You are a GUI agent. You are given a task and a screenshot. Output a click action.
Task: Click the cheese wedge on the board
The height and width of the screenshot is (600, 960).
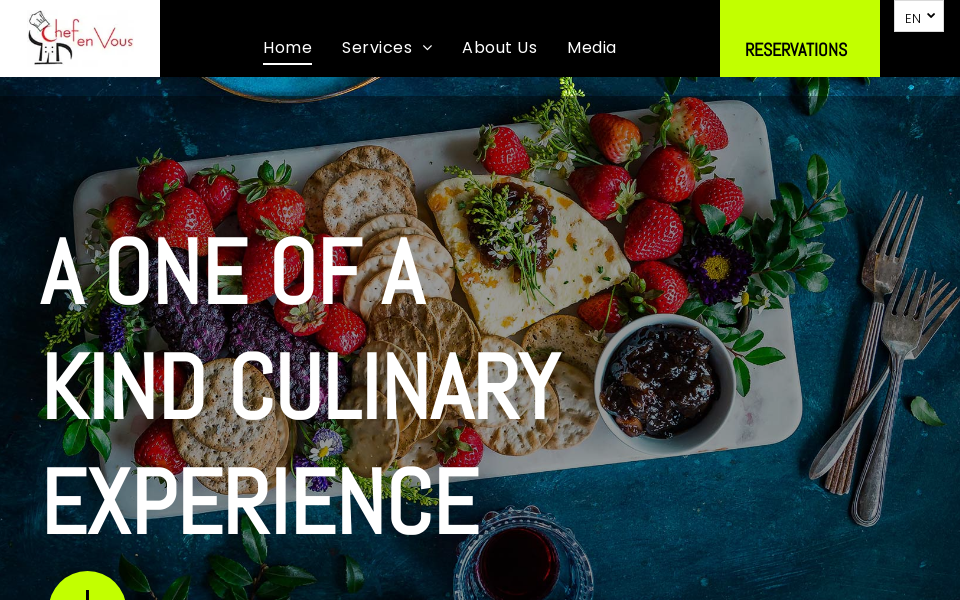(x=527, y=252)
